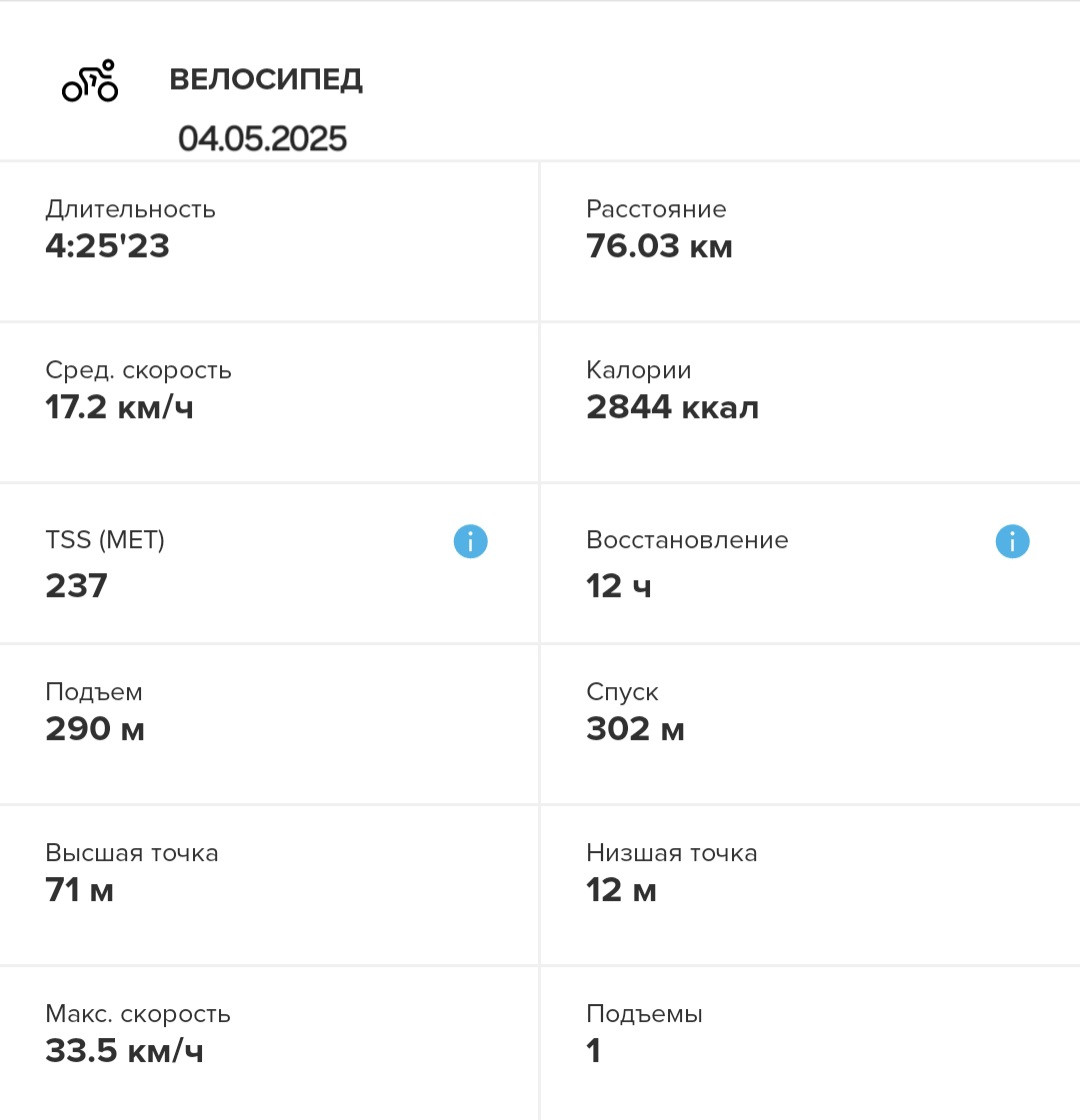Select the Расстояние 76.03 км cell

click(x=811, y=241)
